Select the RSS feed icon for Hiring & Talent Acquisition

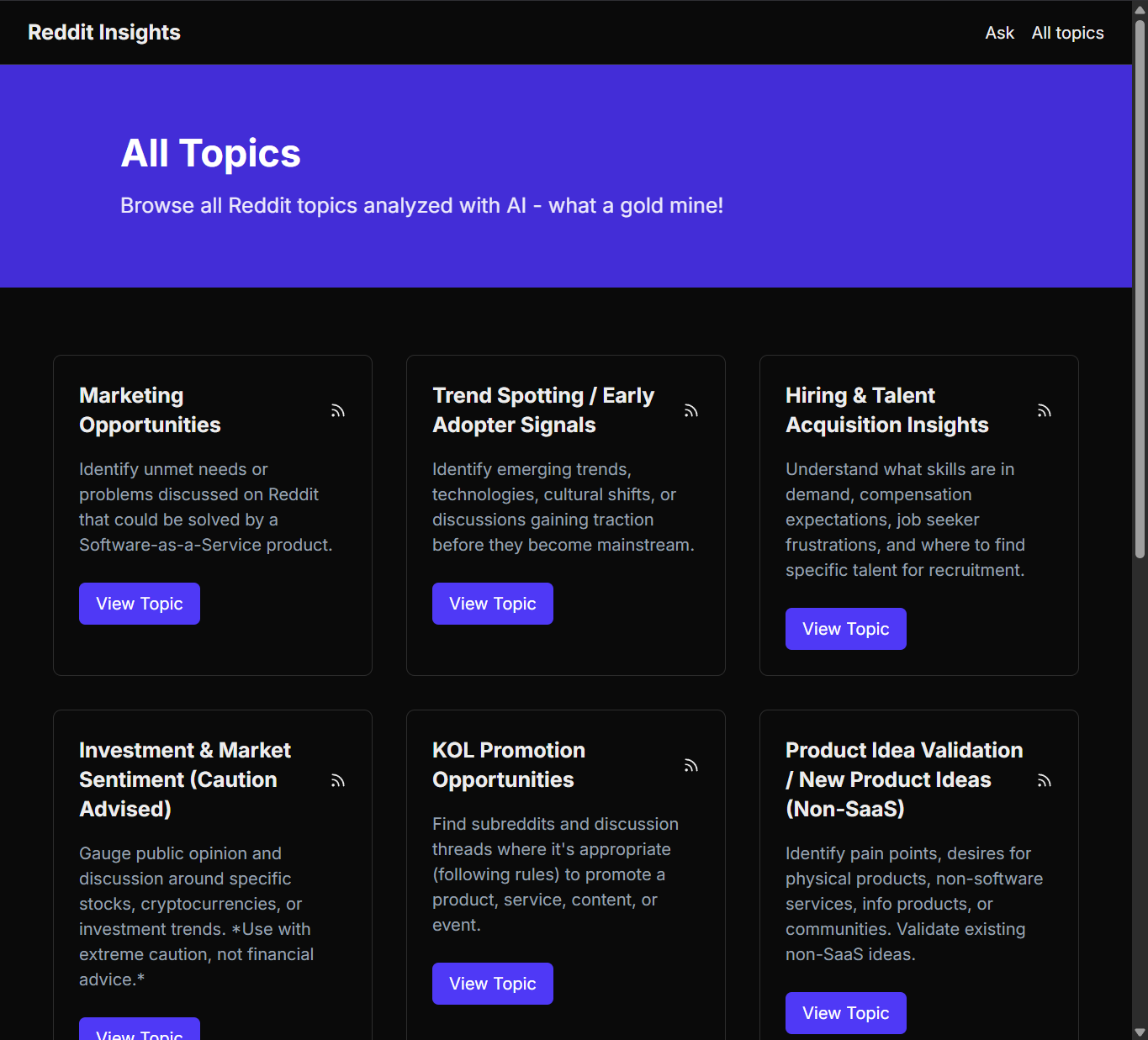point(1044,410)
